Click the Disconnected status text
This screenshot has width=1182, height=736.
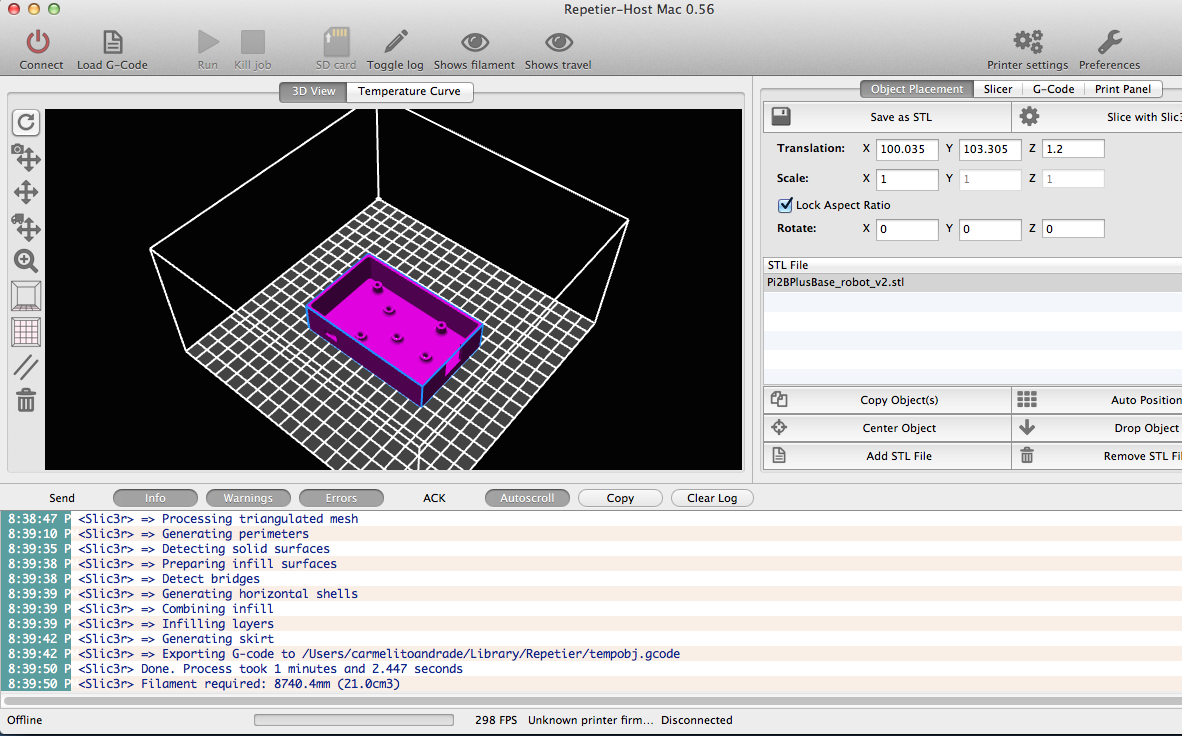pos(697,720)
